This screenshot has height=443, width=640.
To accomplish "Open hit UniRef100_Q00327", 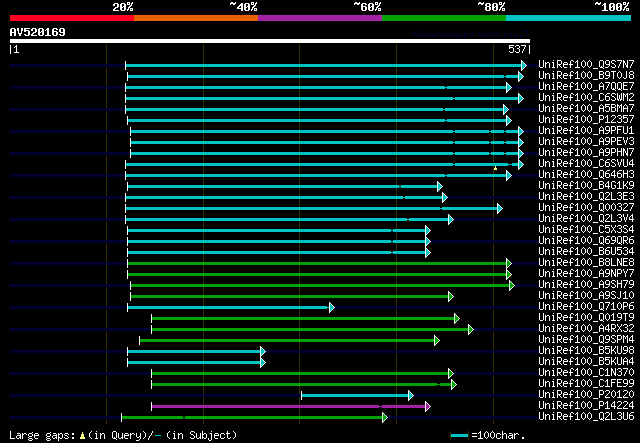I will coord(586,207).
